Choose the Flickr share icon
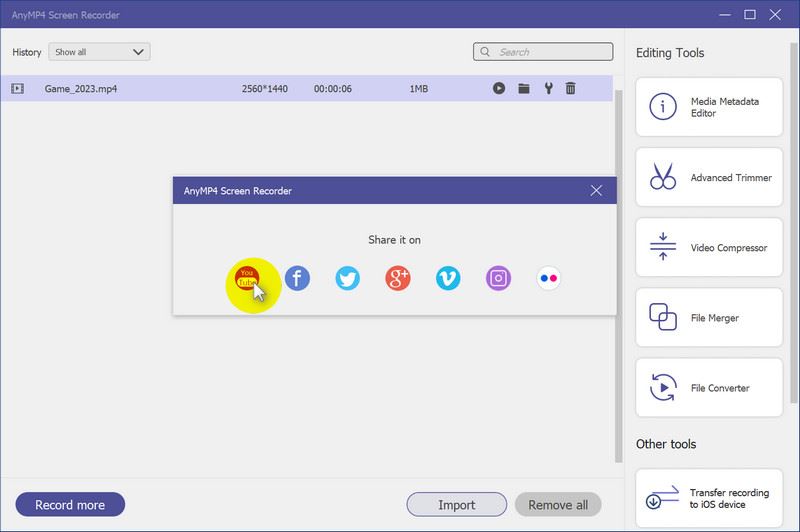This screenshot has height=532, width=800. 549,279
